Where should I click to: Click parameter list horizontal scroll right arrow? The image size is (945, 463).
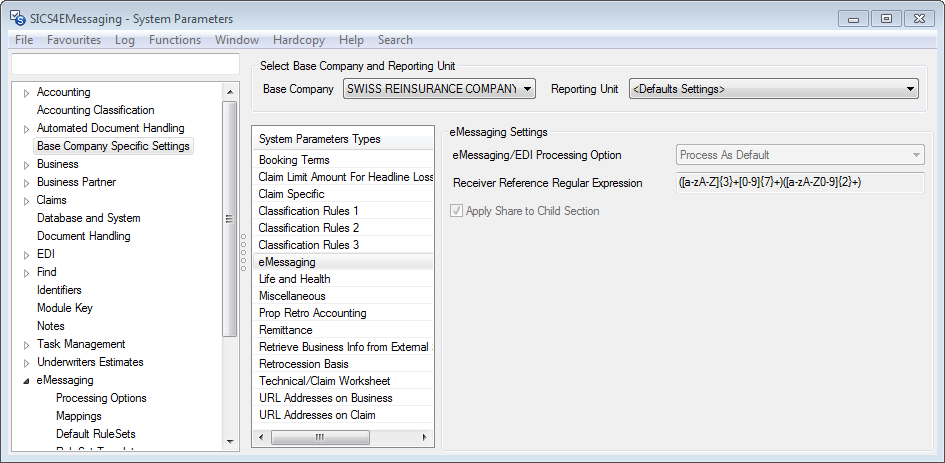425,437
